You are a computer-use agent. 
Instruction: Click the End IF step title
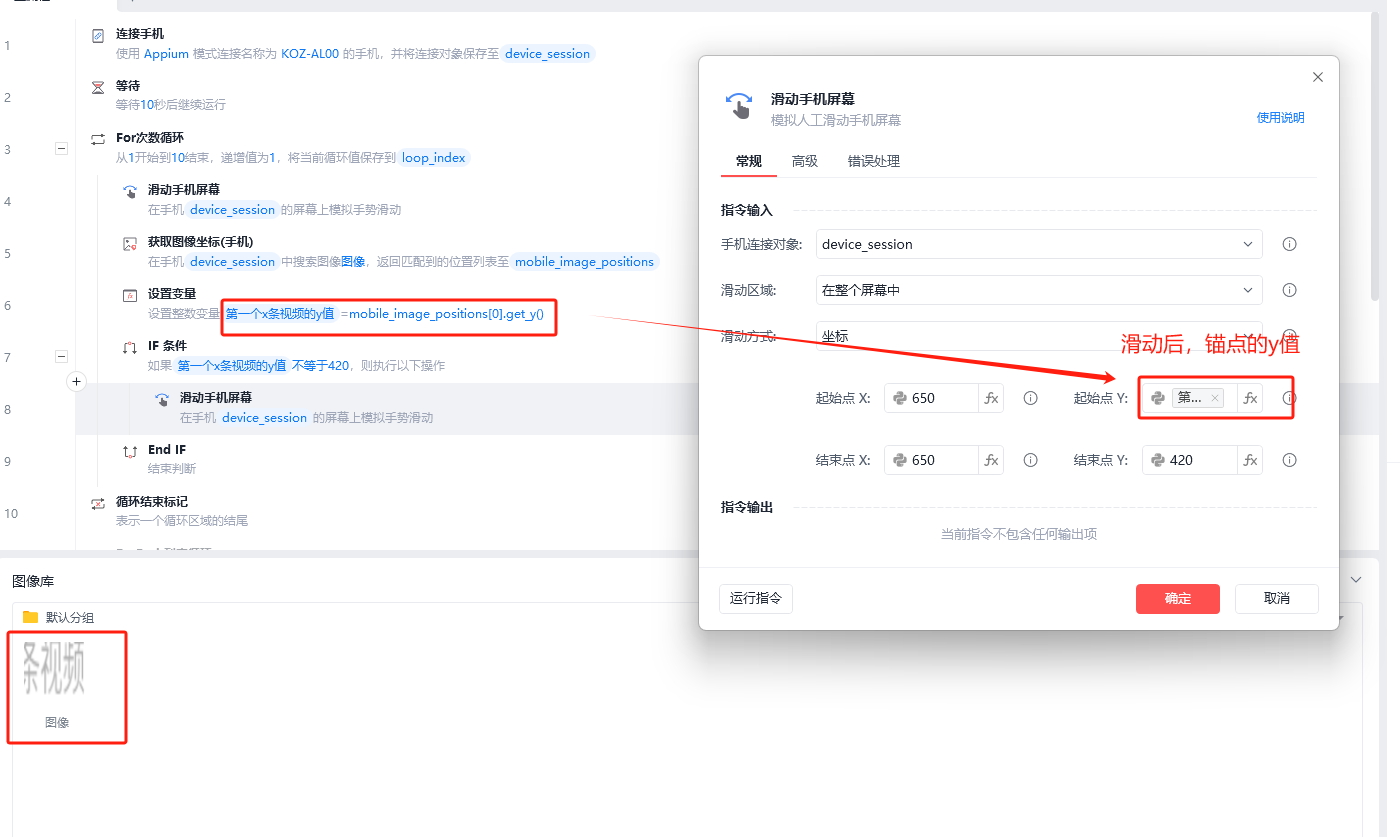click(167, 450)
